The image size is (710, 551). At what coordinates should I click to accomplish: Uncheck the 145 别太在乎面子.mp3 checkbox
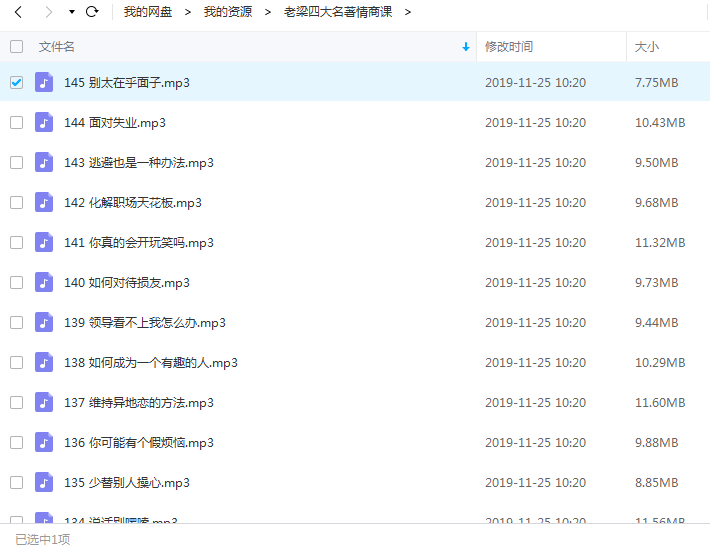click(16, 82)
